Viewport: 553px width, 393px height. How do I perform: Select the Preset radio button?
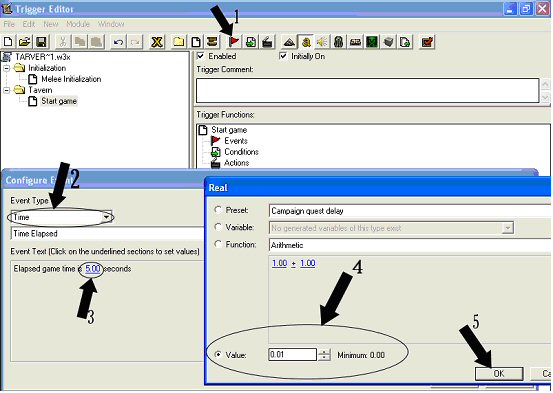pyautogui.click(x=218, y=210)
